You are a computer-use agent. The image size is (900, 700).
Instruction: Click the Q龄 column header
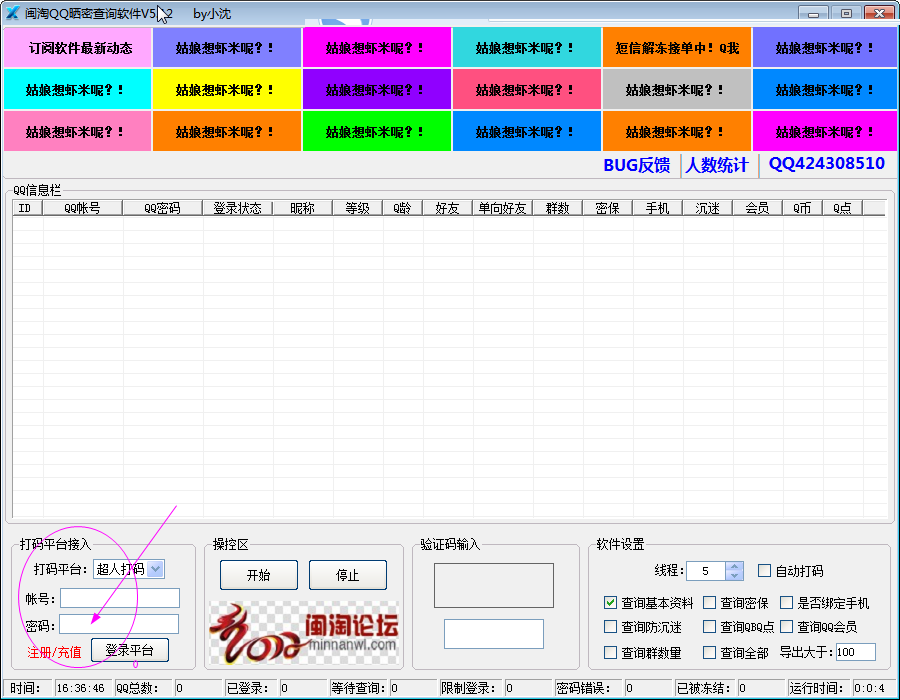403,208
